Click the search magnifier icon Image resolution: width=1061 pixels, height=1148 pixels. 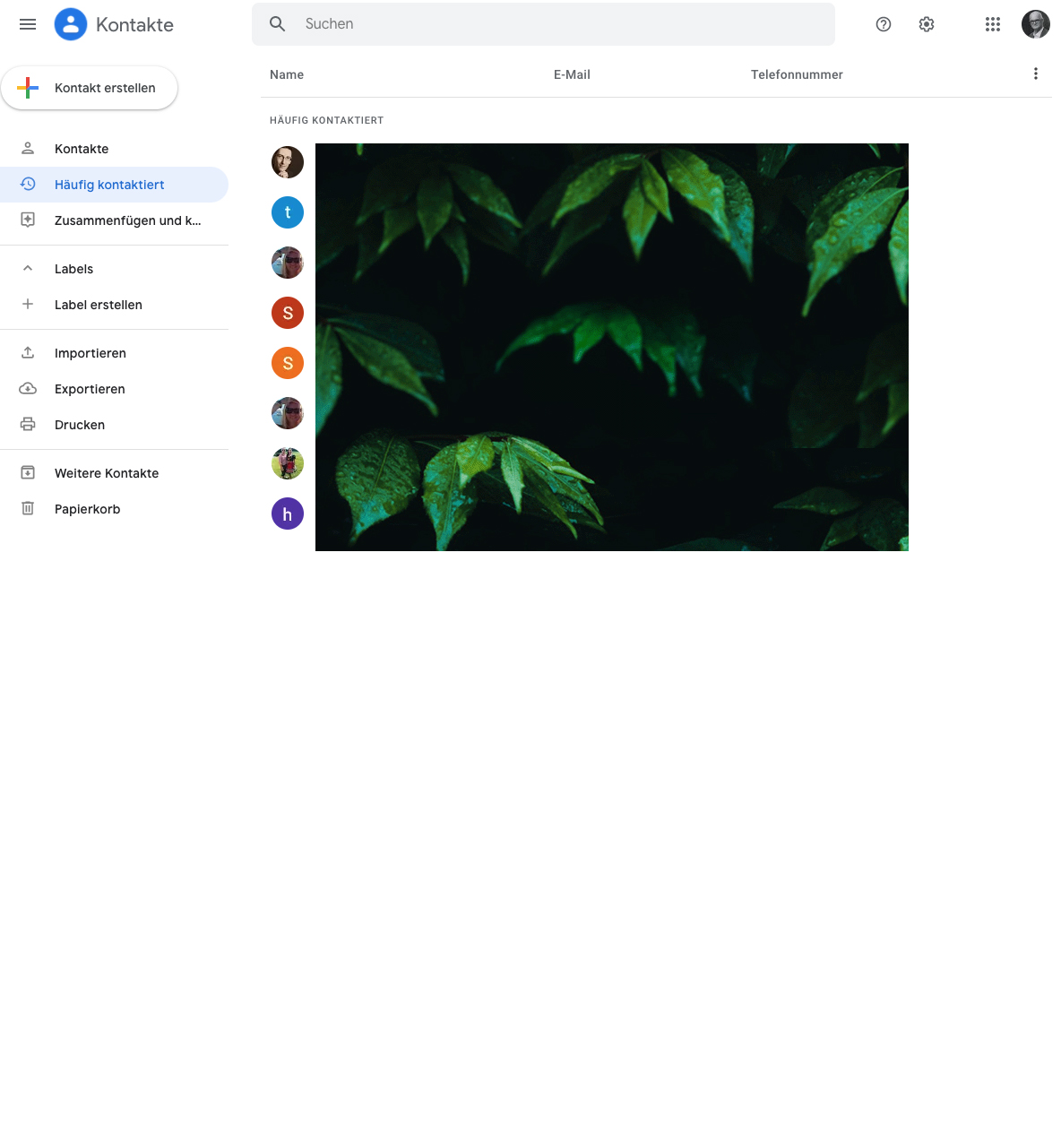(278, 24)
